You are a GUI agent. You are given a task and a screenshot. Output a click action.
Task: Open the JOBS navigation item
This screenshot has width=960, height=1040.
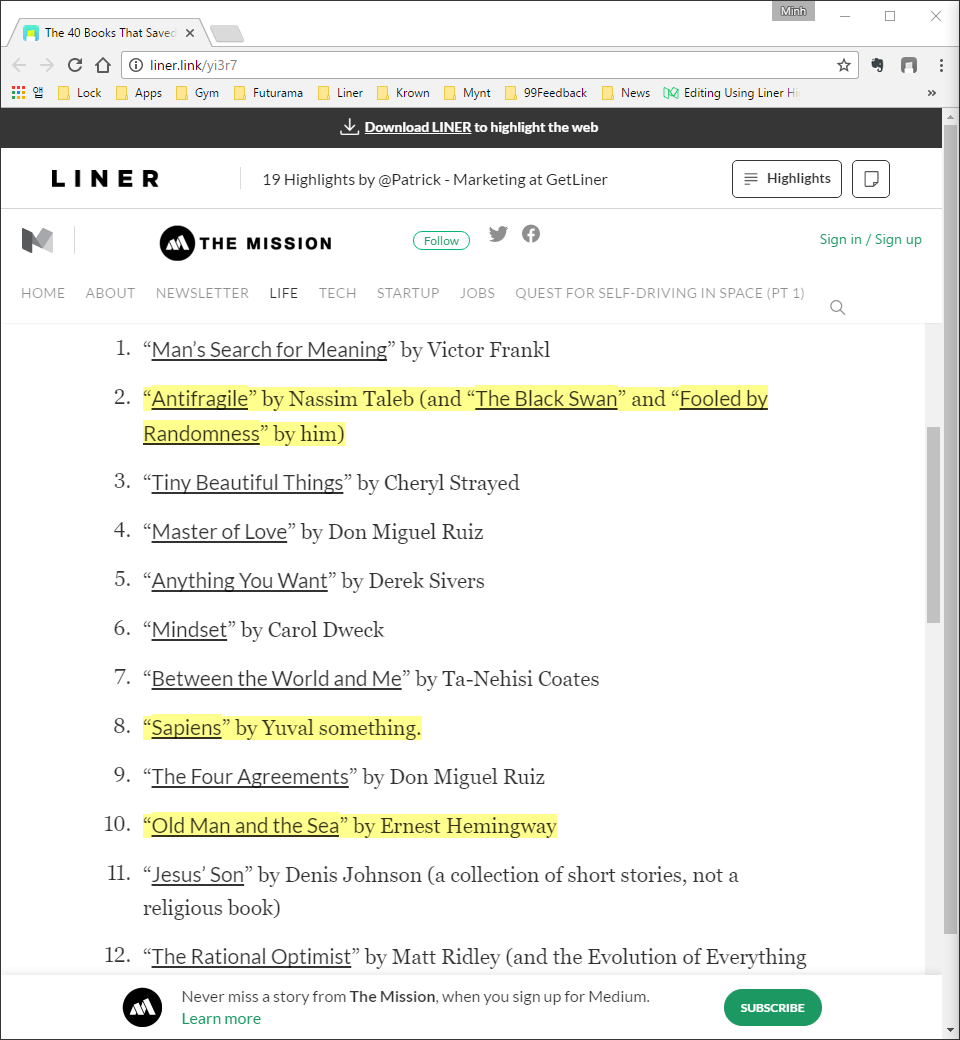(x=477, y=293)
